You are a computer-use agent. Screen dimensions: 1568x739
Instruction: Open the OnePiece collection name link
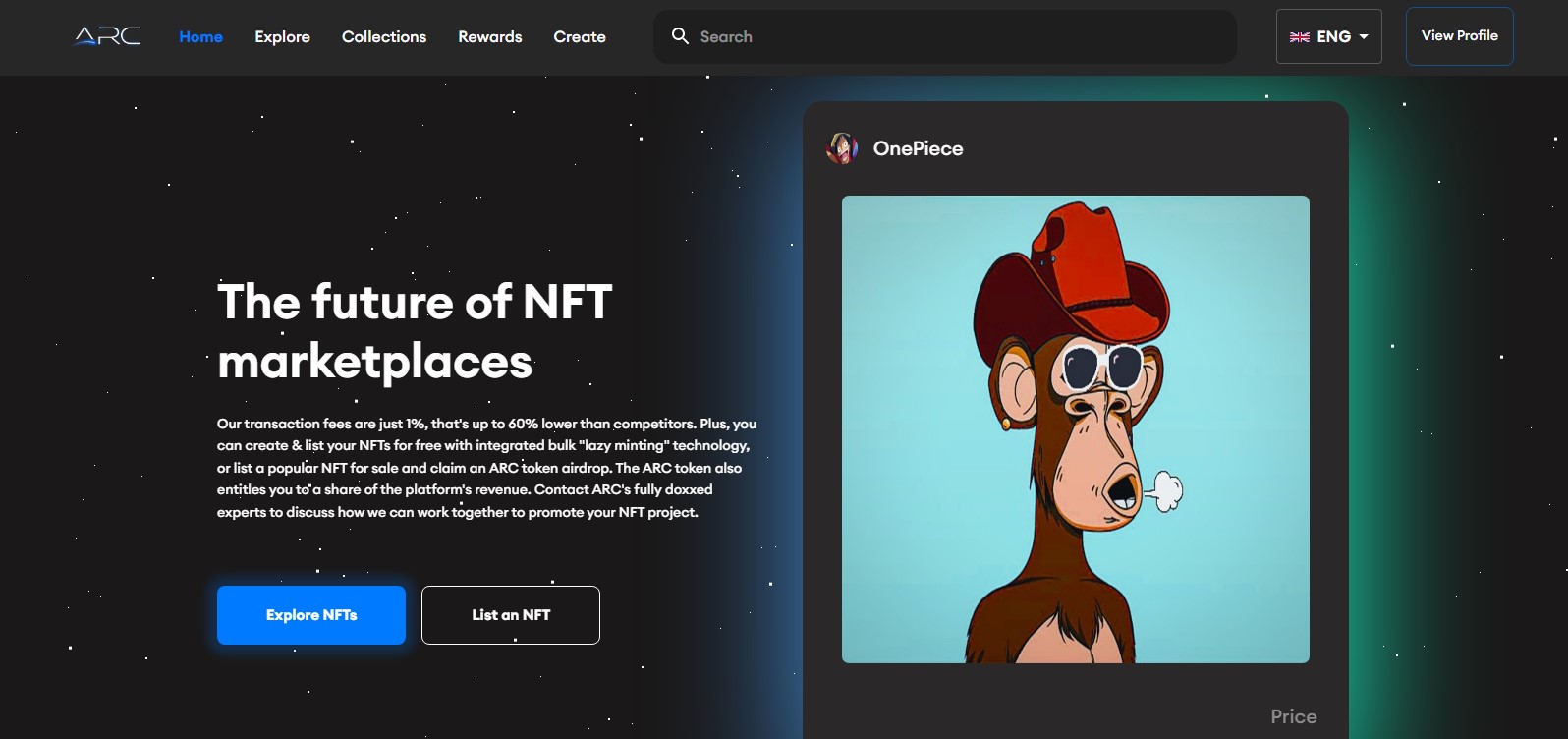click(919, 148)
